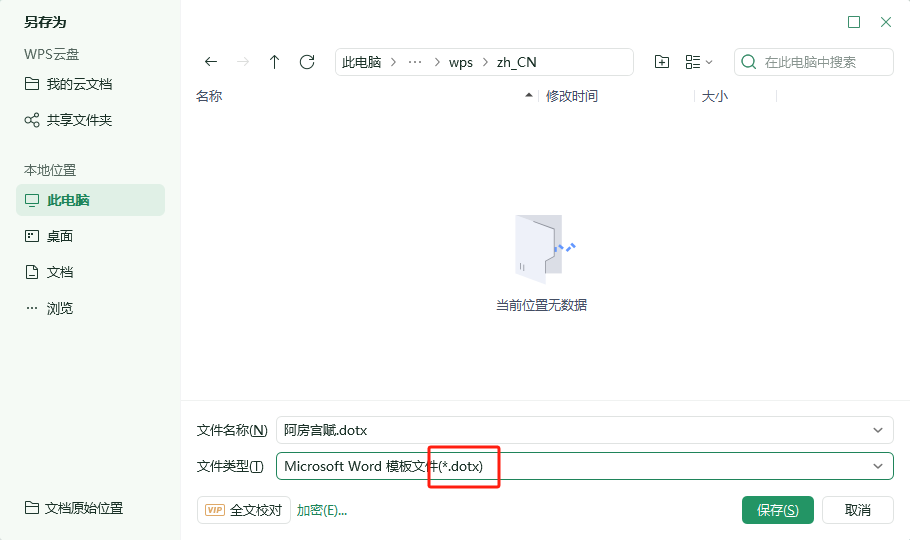Open the 文件类型 file type dropdown
This screenshot has height=540, width=910.
coord(584,466)
